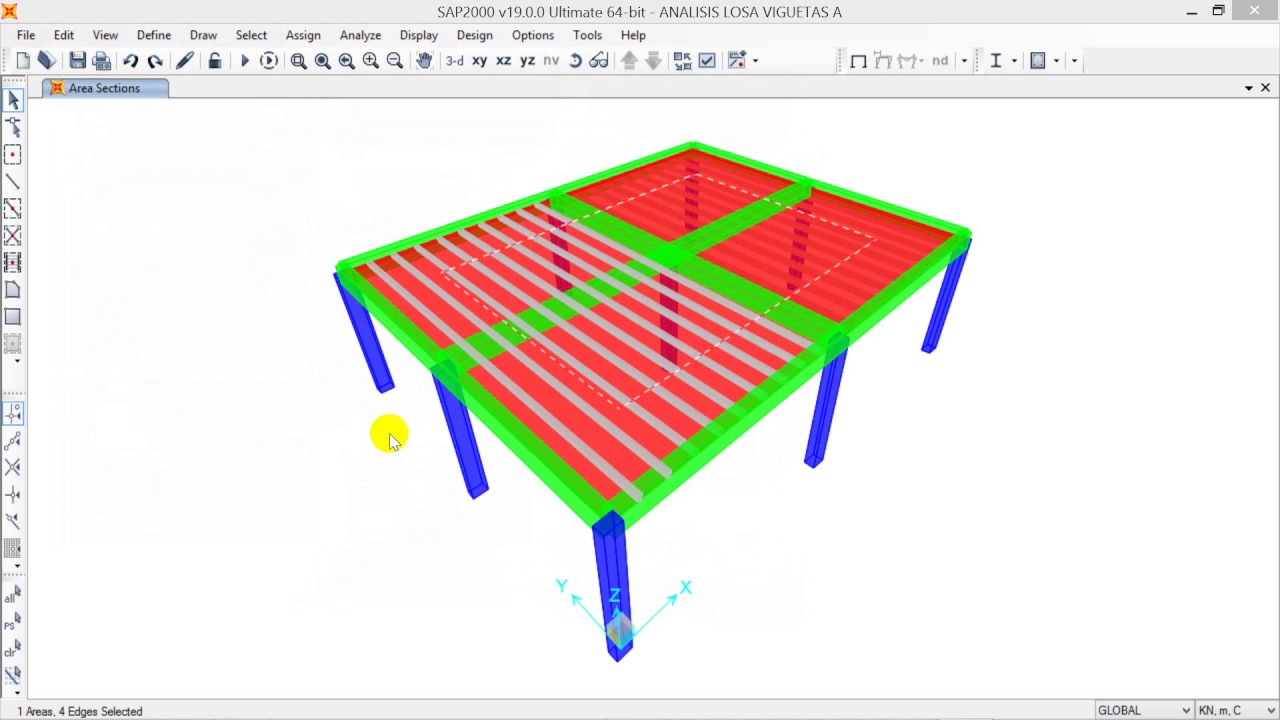
Task: Select the Area Sections view tab
Action: coord(105,88)
